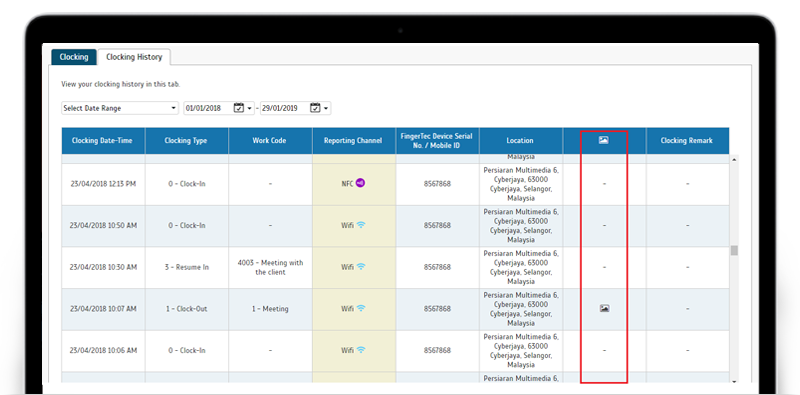800x395 pixels.
Task: Click the 1 - Clock-Out cell
Action: (x=186, y=309)
